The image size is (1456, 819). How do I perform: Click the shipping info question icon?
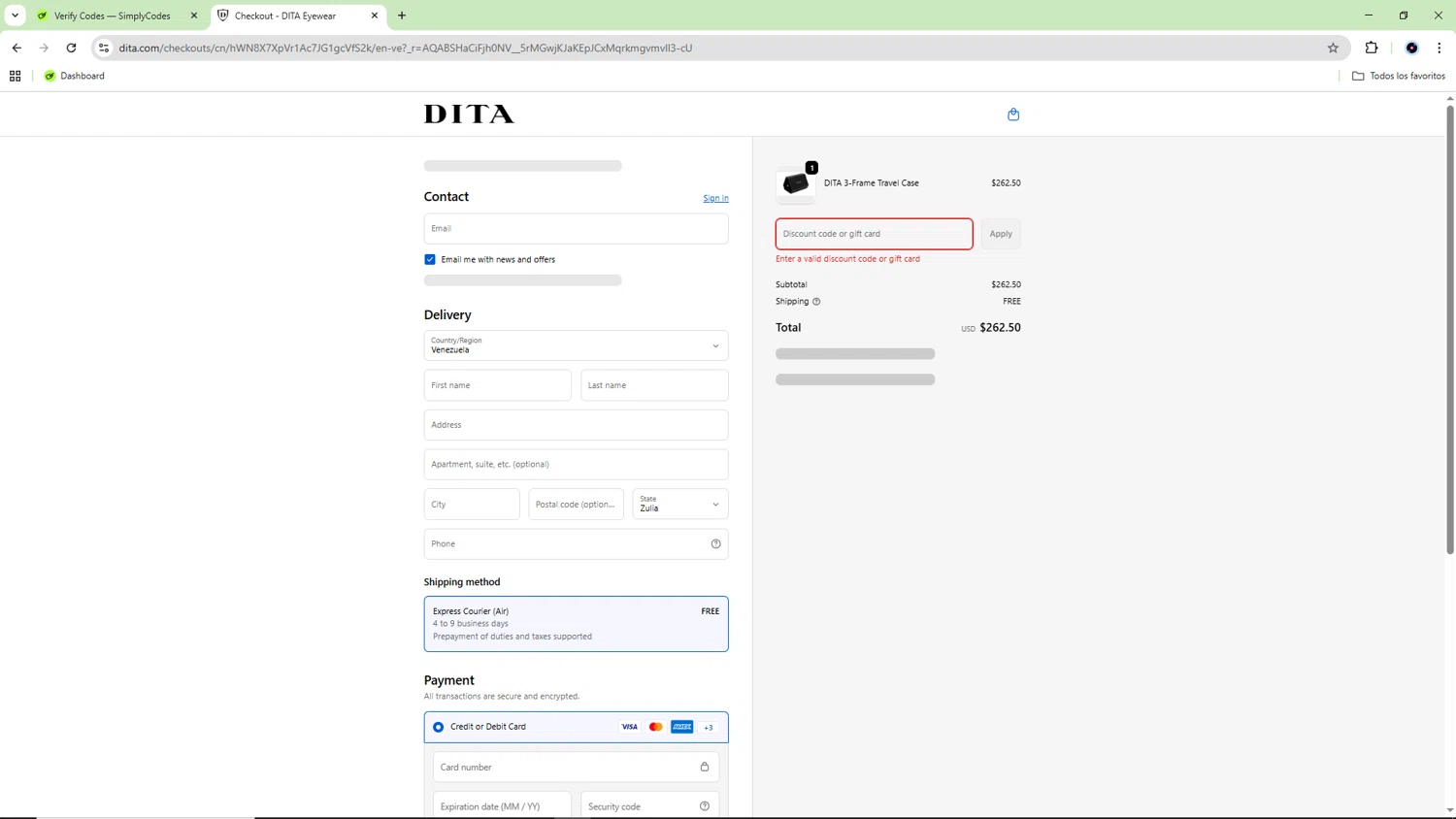pos(816,302)
